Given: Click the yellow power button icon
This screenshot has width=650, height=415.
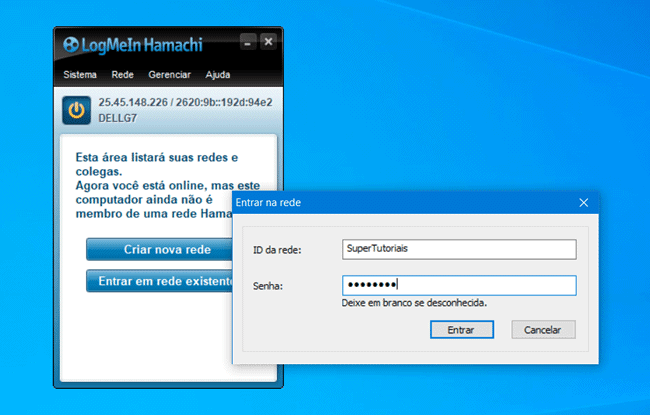Looking at the screenshot, I should [76, 109].
